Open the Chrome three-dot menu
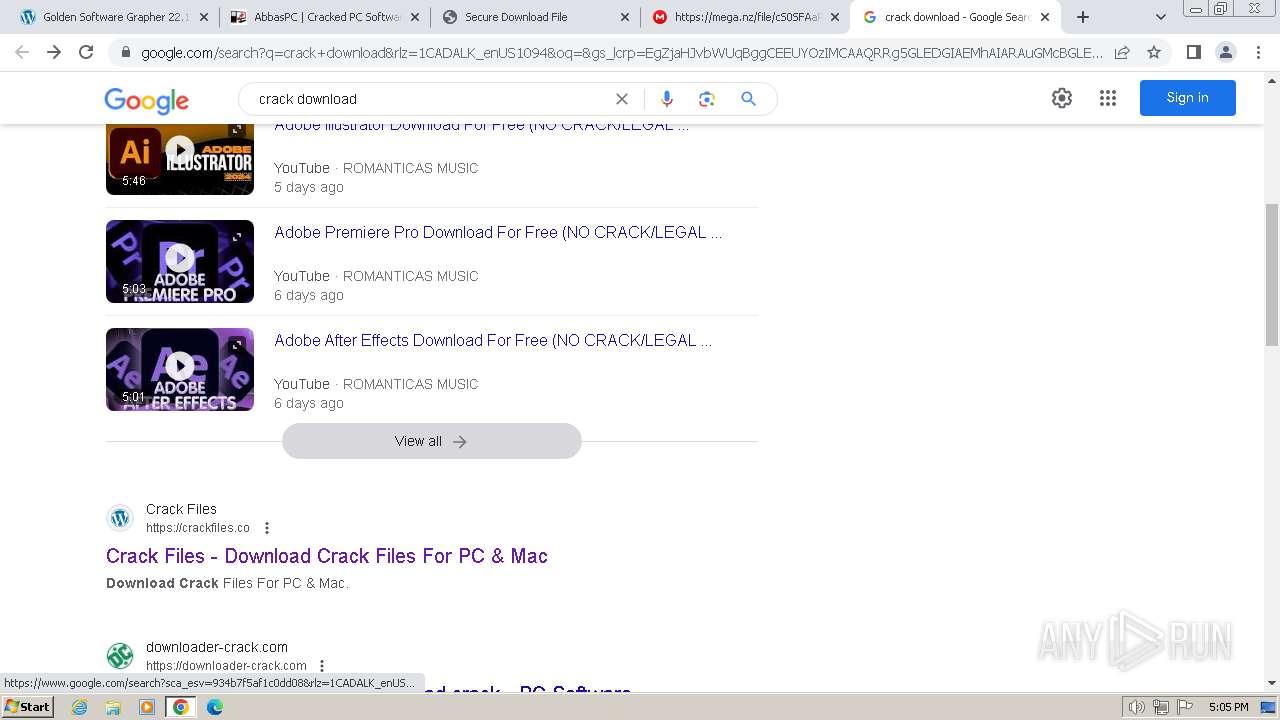This screenshot has width=1280, height=720. 1257,52
